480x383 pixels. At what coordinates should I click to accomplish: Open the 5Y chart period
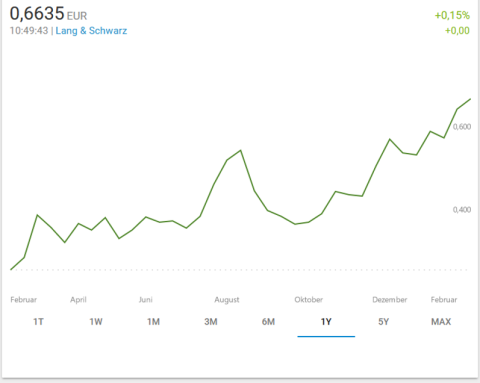pyautogui.click(x=384, y=322)
